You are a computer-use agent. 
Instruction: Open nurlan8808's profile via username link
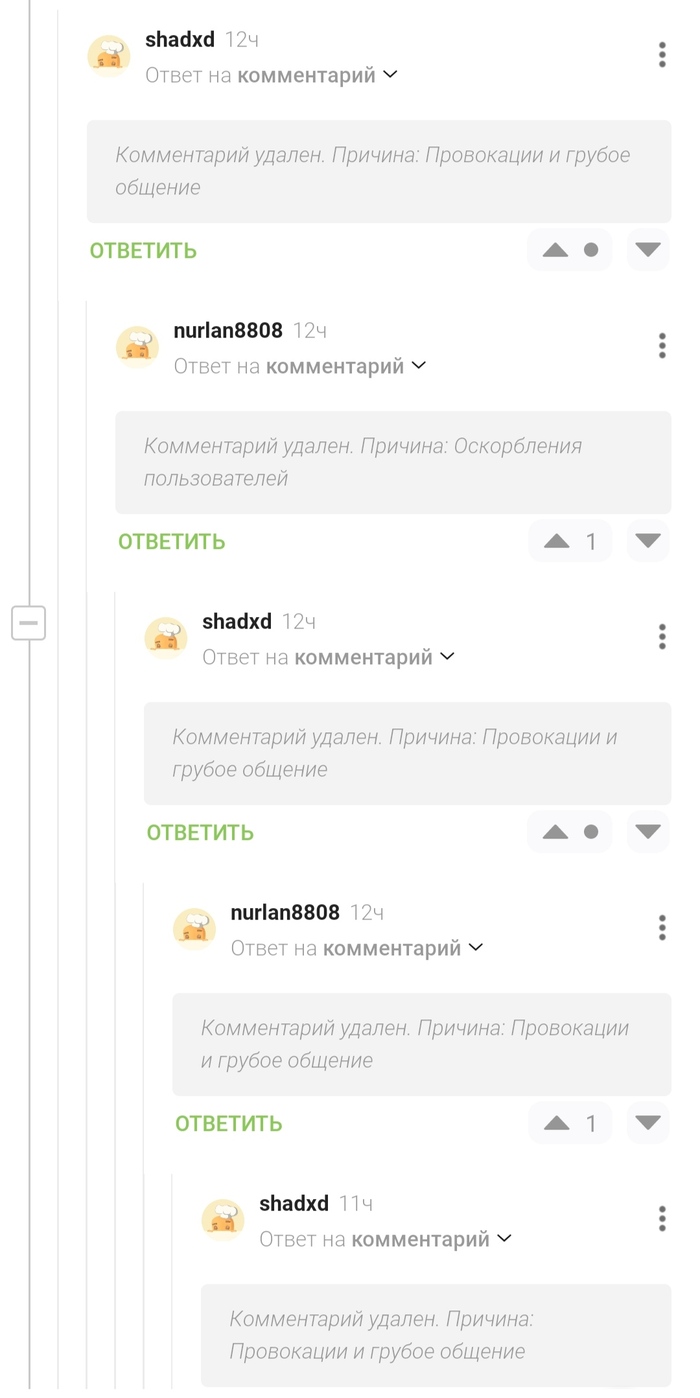coord(227,330)
